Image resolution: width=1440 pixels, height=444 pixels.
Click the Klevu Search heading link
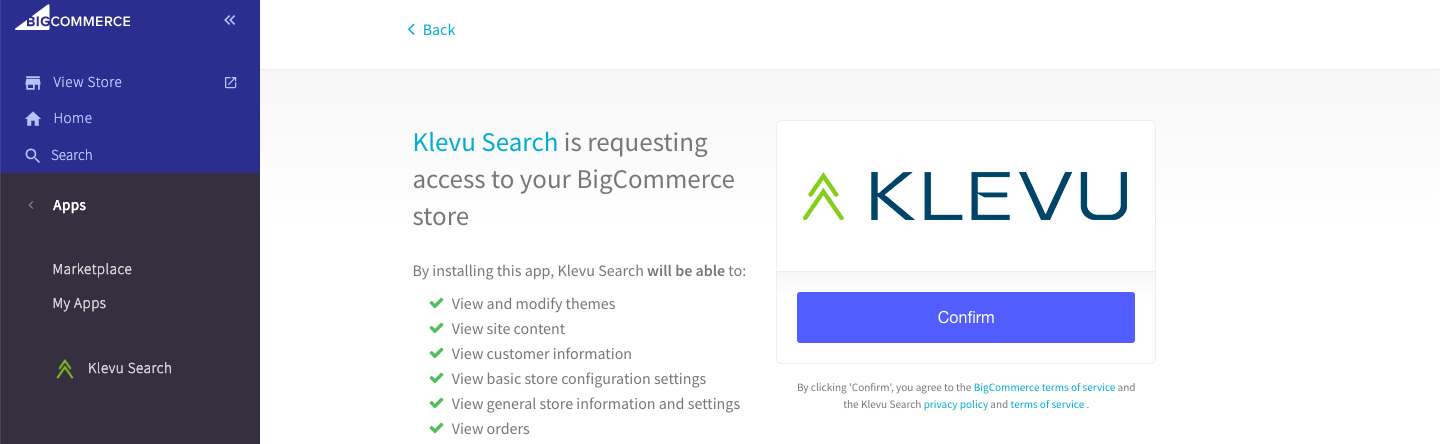(485, 142)
